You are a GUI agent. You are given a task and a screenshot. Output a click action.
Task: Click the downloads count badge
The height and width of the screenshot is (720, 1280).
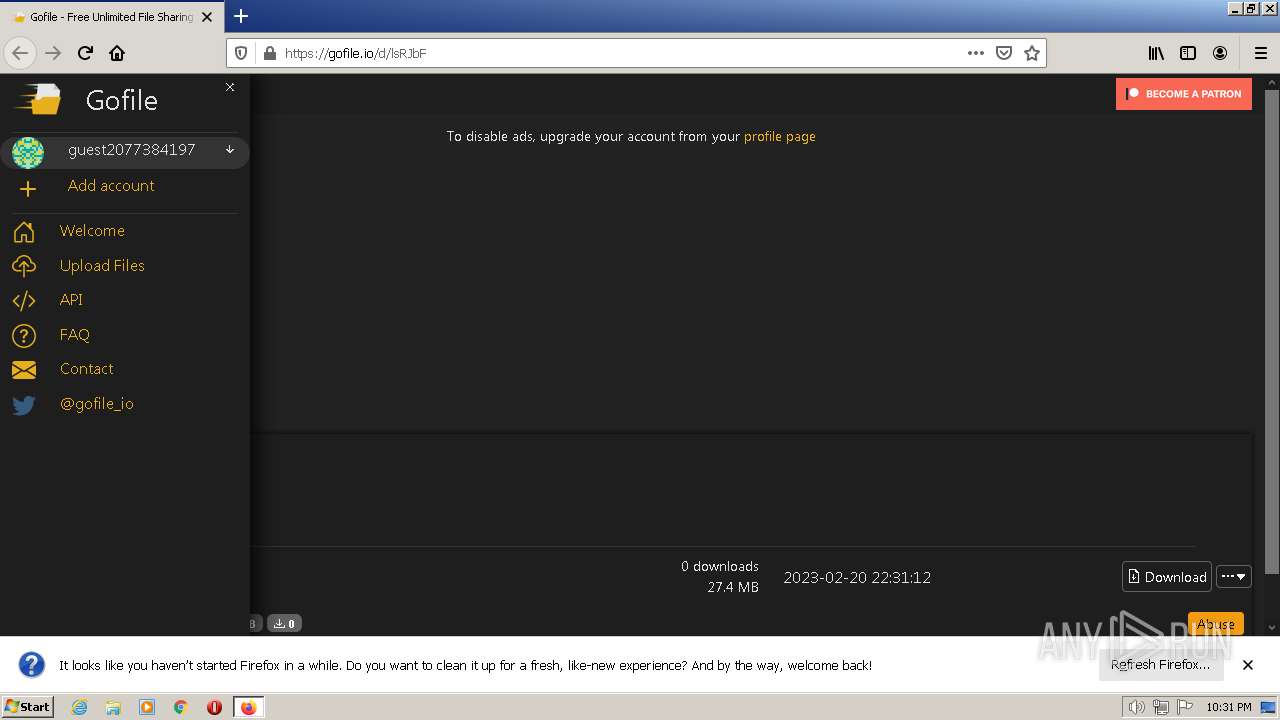[x=286, y=624]
